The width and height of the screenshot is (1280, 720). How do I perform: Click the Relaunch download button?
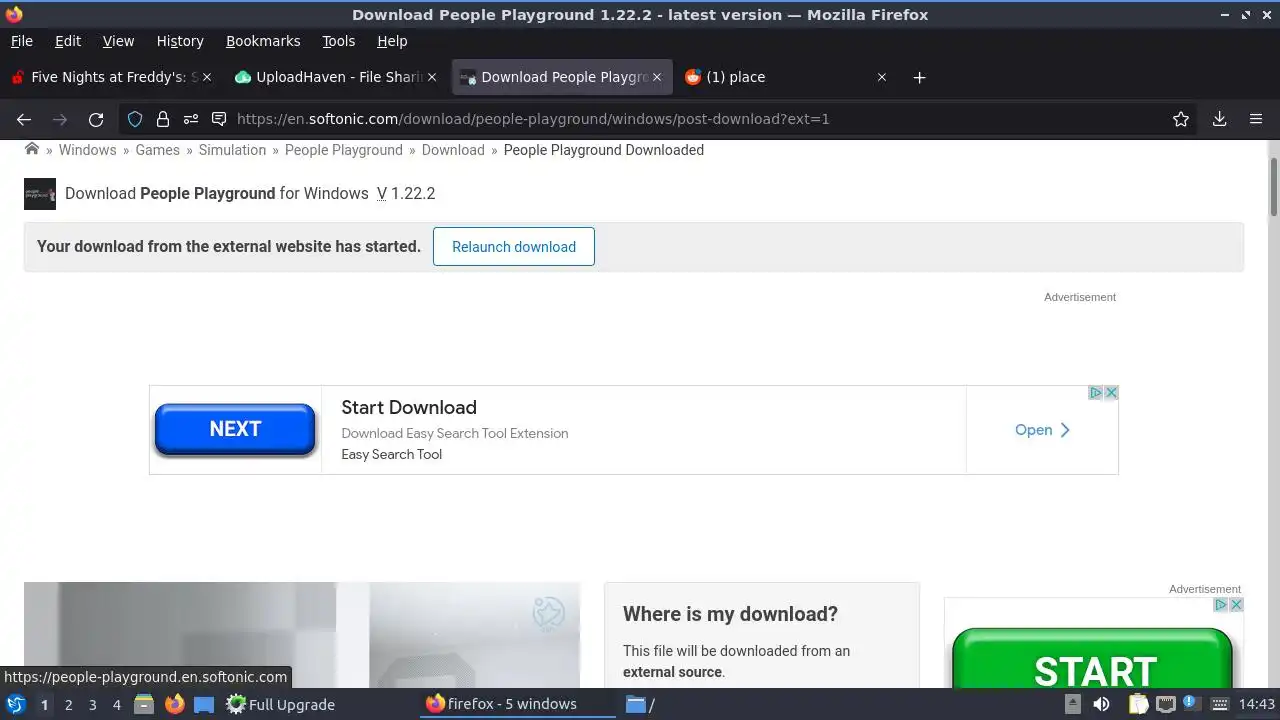click(x=514, y=247)
